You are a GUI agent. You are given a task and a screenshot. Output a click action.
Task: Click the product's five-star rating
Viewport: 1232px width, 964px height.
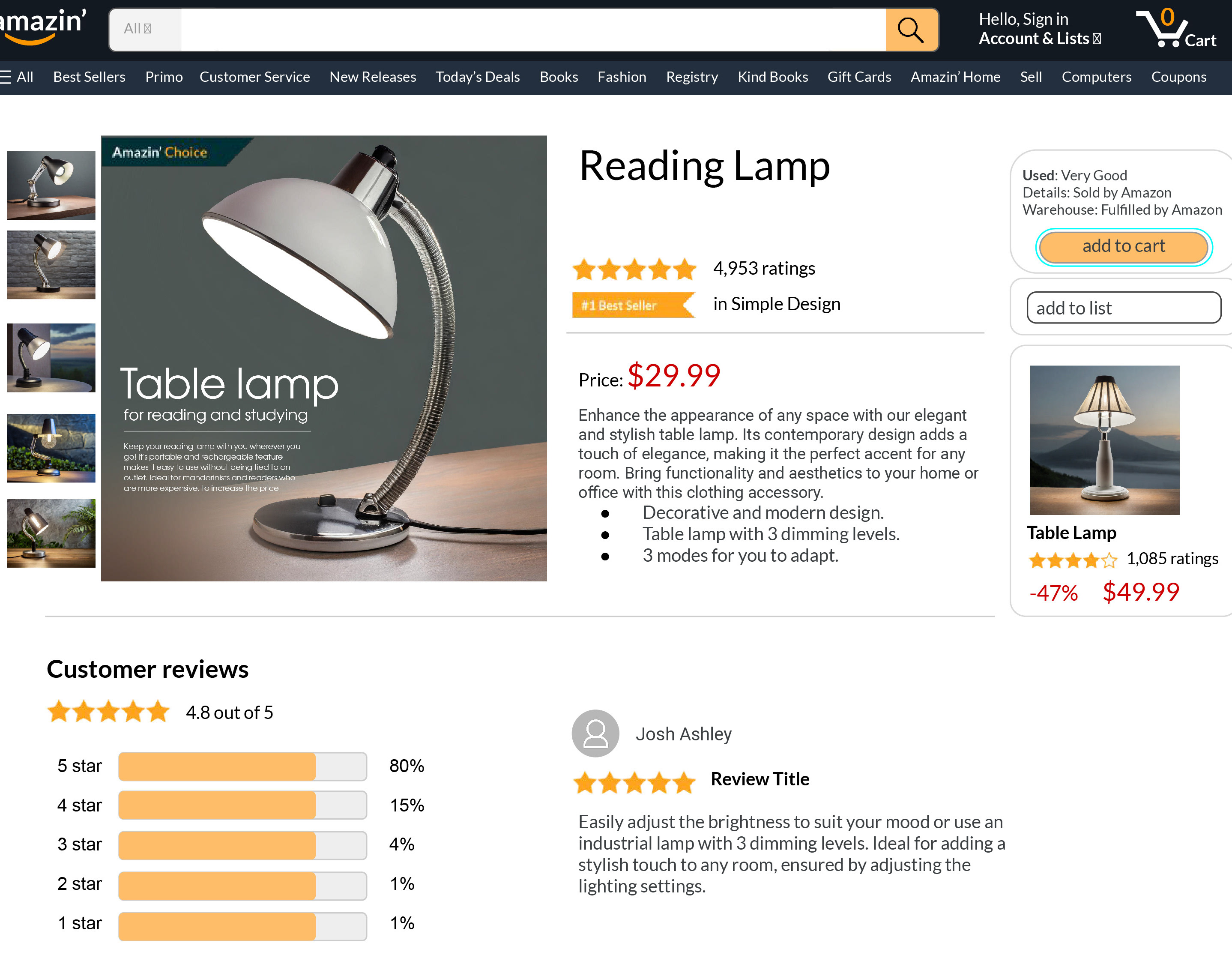[634, 269]
